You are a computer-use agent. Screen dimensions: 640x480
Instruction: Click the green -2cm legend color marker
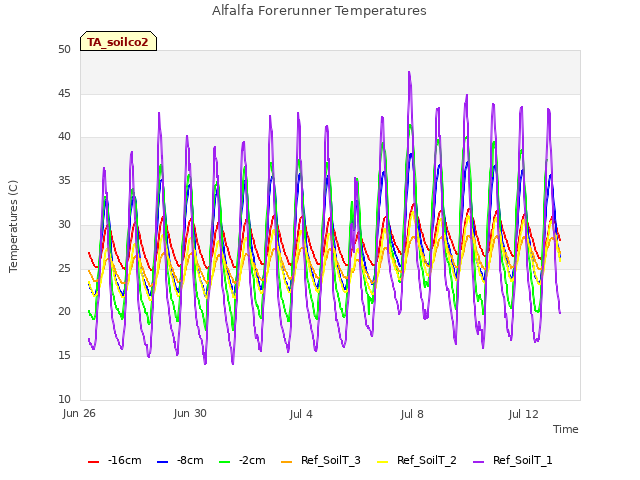click(224, 462)
